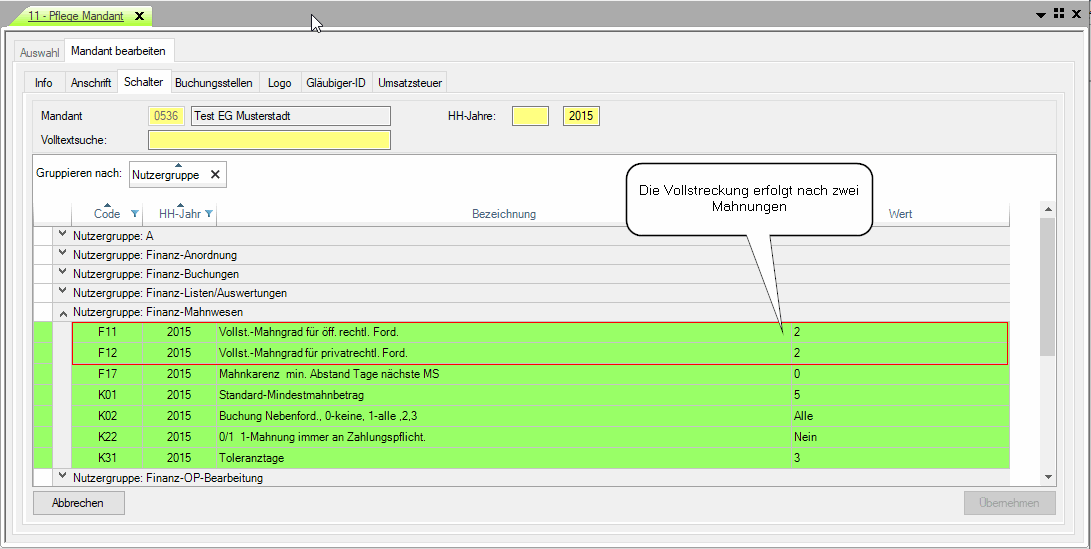
Task: Open the HH-Jahr column filter icon
Action: tap(209, 214)
